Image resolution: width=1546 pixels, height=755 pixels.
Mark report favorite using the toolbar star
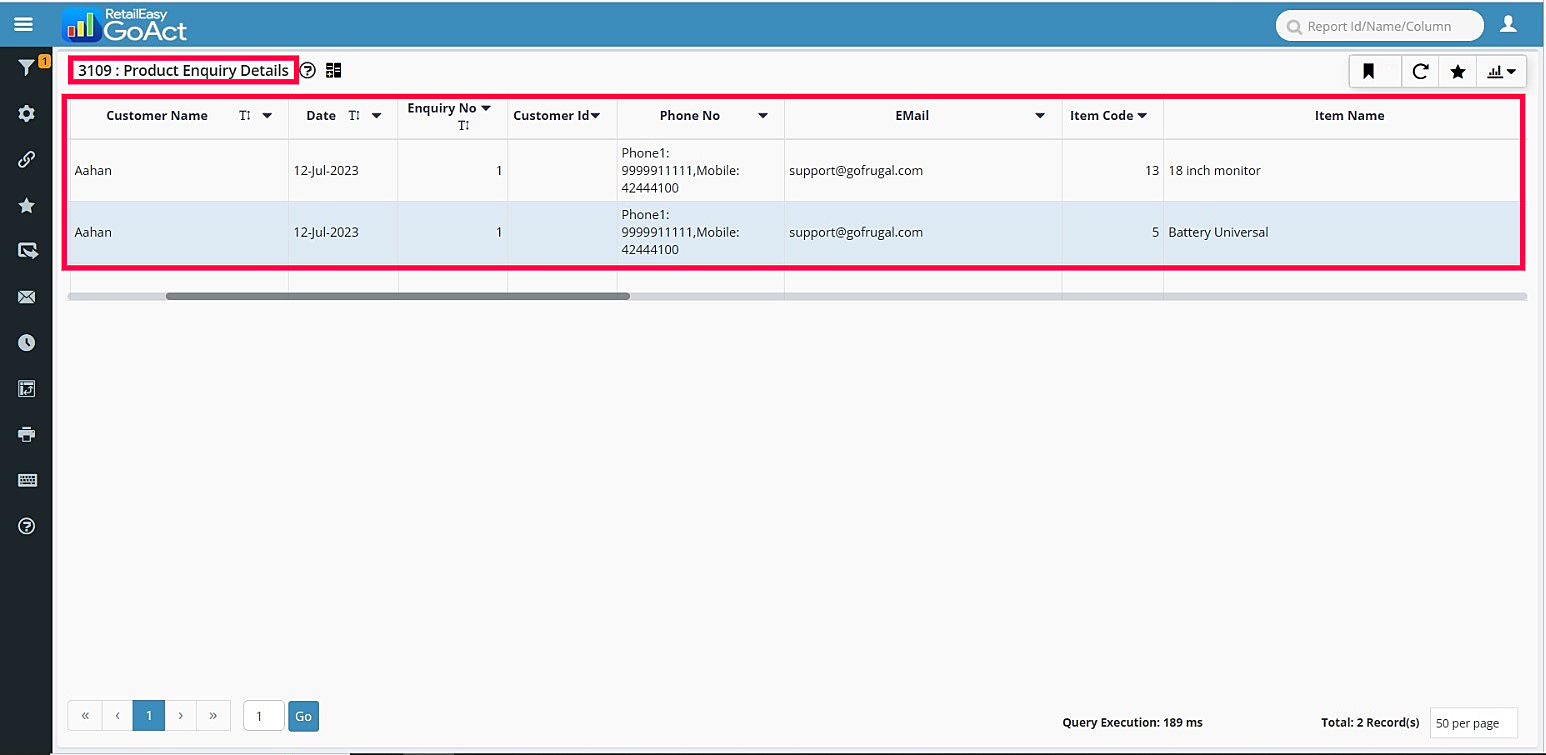click(x=1458, y=71)
